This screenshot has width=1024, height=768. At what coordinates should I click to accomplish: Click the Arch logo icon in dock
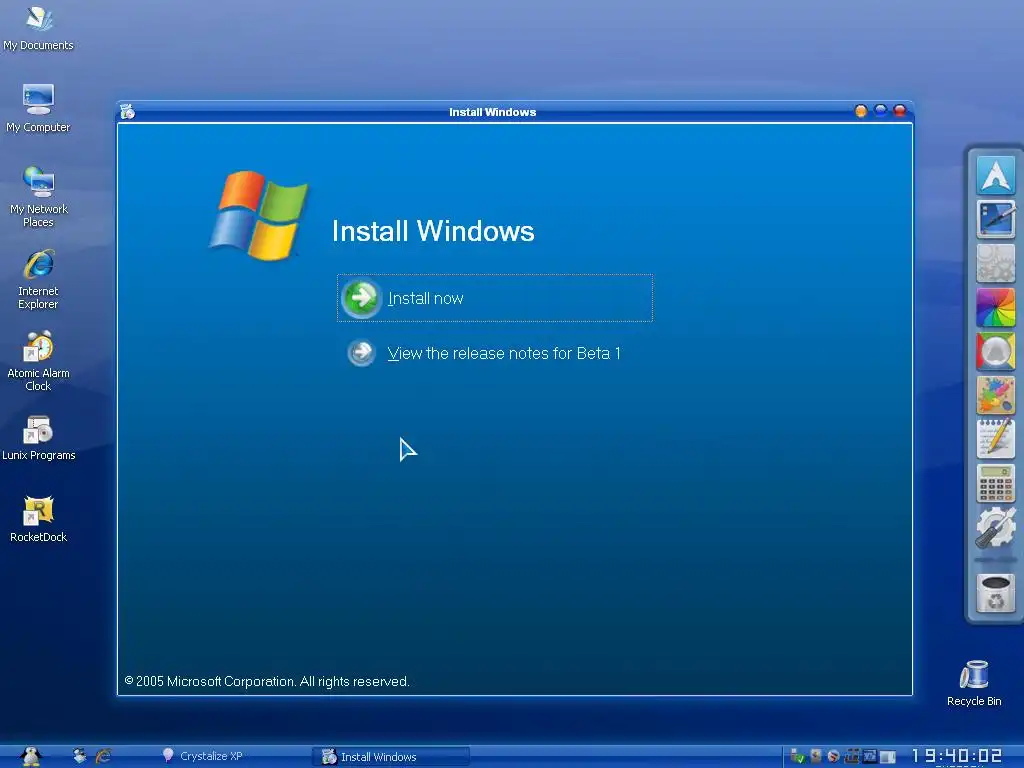[x=995, y=175]
